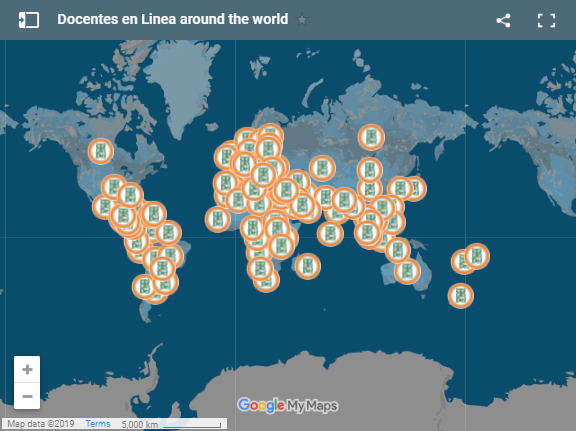Screen dimensions: 576x431
Task: Select the marker near New Zealand
Action: pyautogui.click(x=461, y=296)
